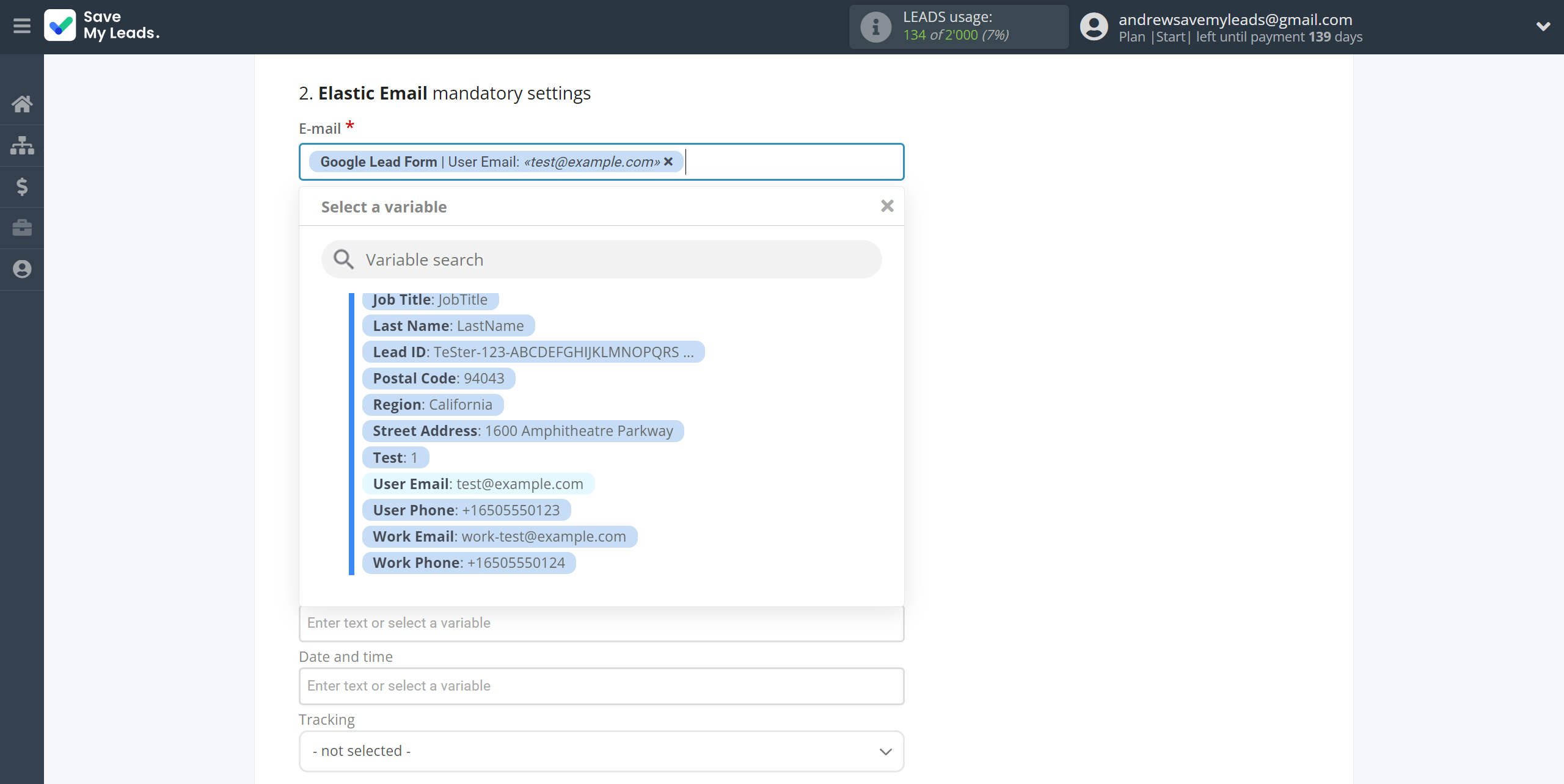Select Last Name variable
1564x784 pixels.
[x=448, y=326]
